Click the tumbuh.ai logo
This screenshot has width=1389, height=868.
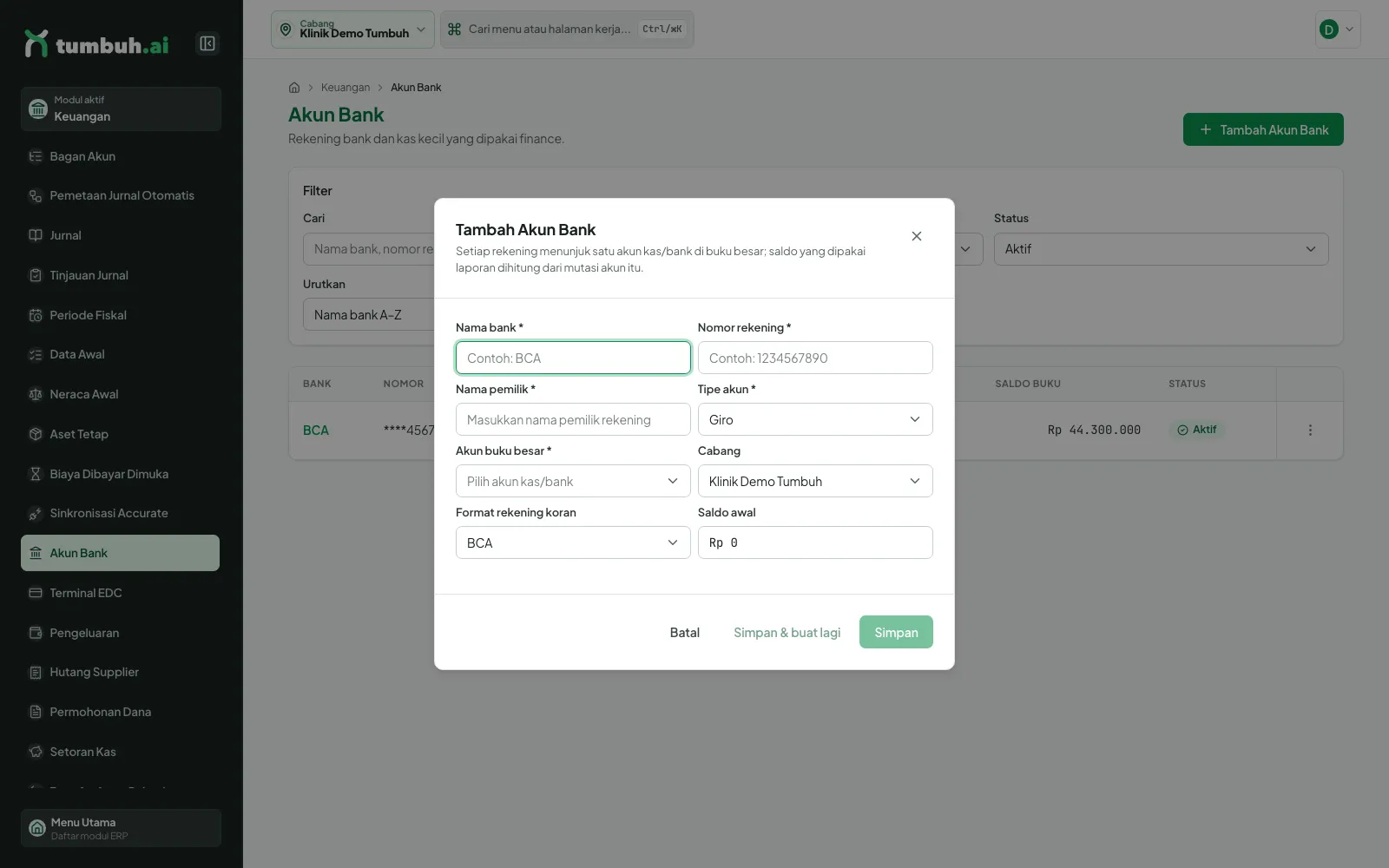click(96, 43)
